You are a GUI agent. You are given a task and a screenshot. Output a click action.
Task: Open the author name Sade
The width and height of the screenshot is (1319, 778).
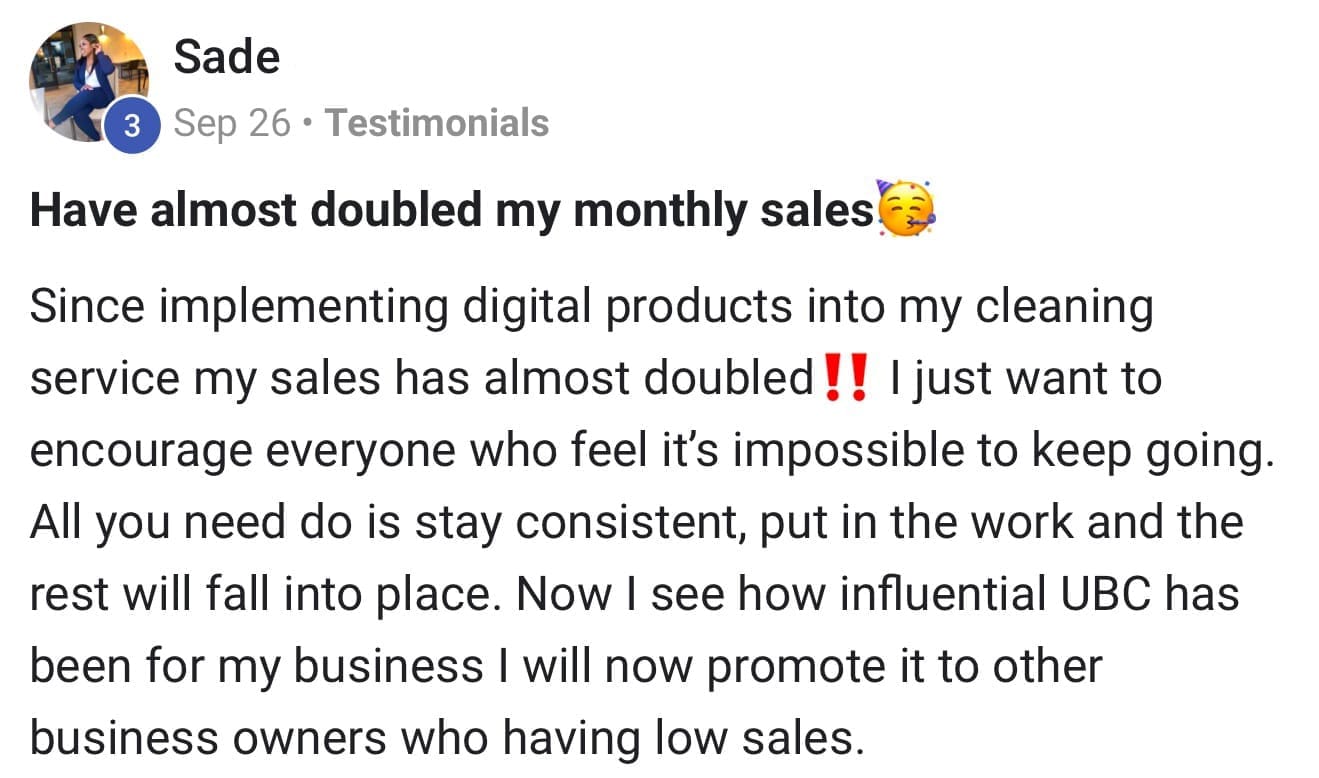[x=226, y=57]
